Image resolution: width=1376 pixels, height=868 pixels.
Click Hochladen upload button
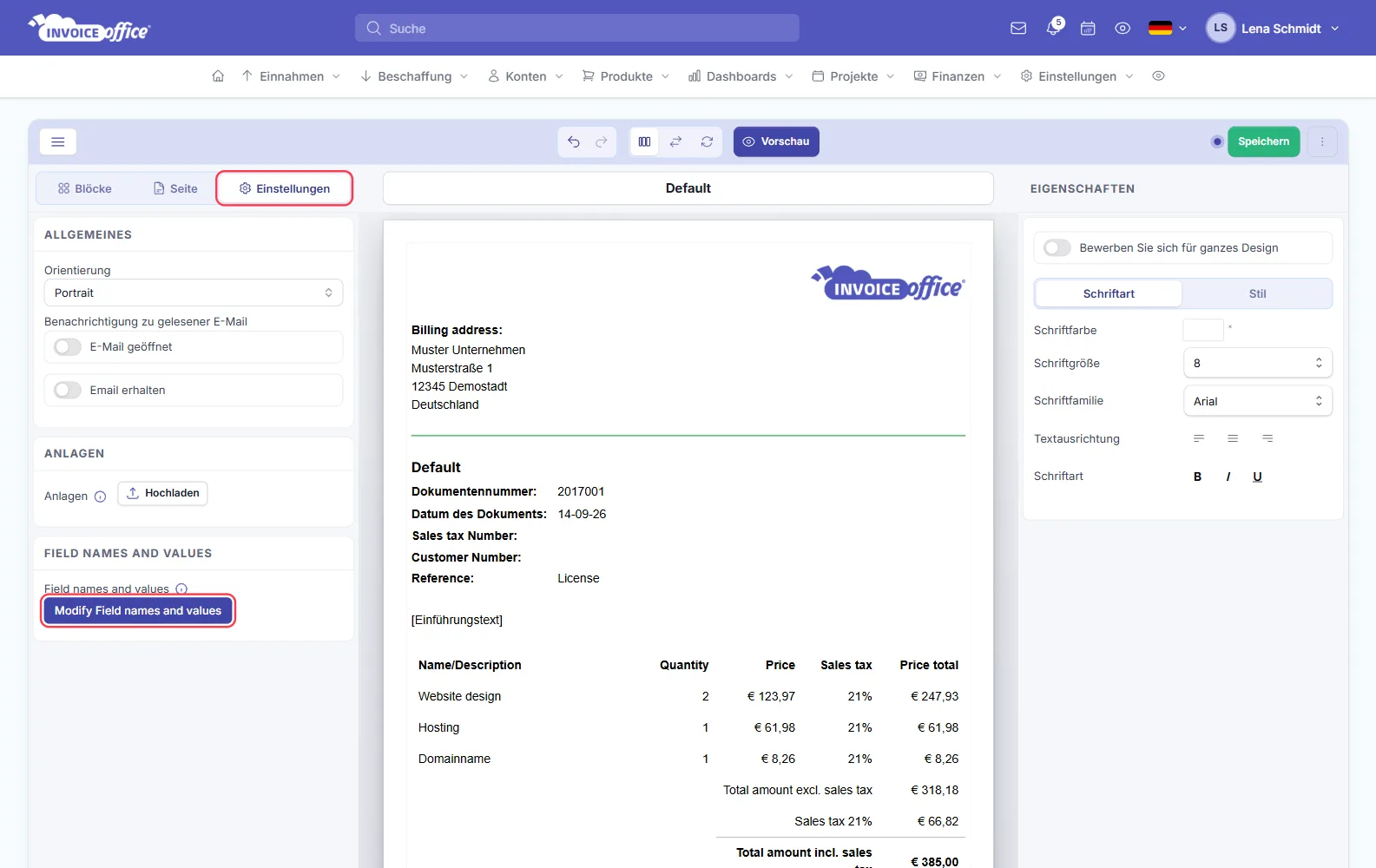[163, 493]
